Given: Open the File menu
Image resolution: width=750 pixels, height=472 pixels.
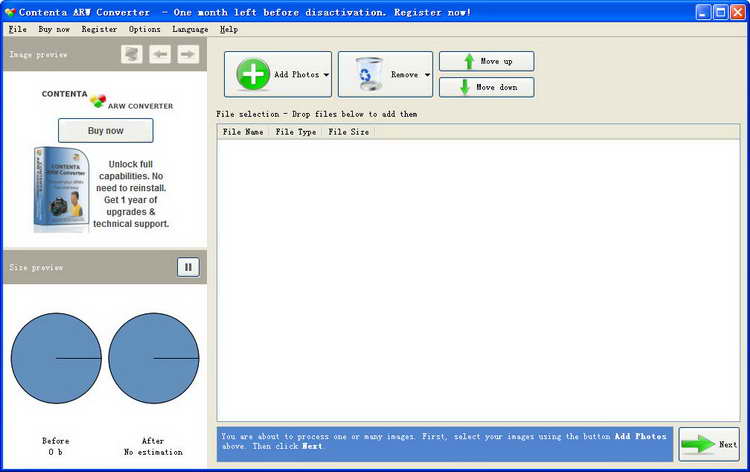Looking at the screenshot, I should 18,29.
